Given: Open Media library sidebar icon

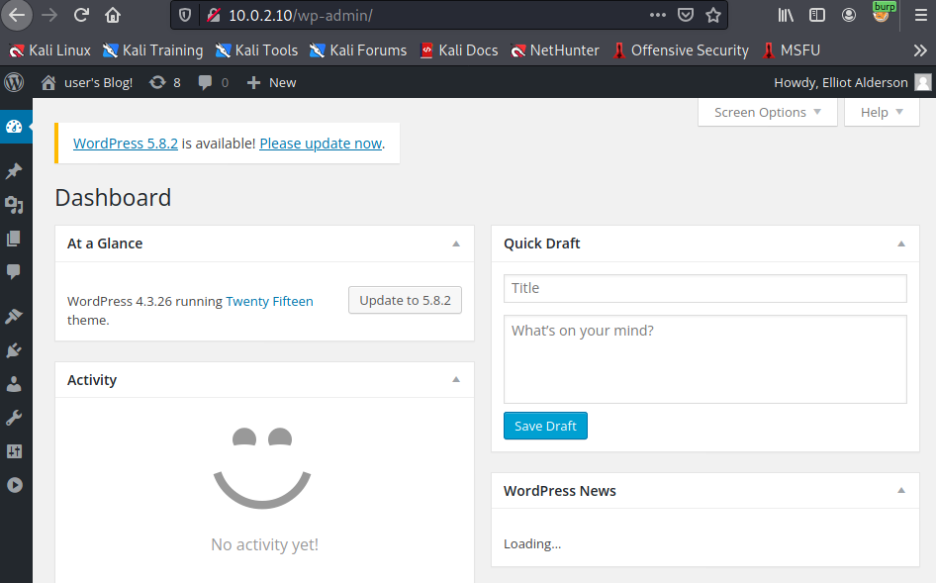Looking at the screenshot, I should (14, 205).
